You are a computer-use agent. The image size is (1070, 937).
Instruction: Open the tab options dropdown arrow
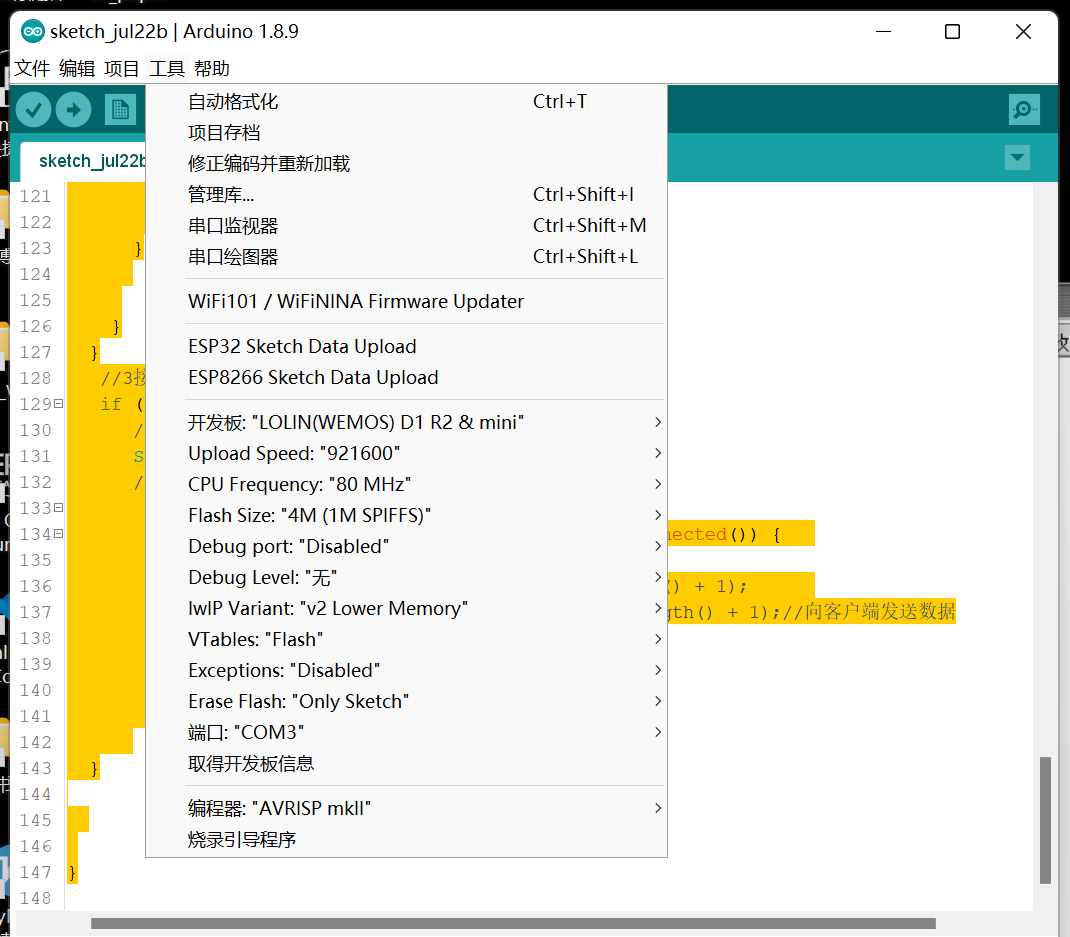click(x=1017, y=158)
